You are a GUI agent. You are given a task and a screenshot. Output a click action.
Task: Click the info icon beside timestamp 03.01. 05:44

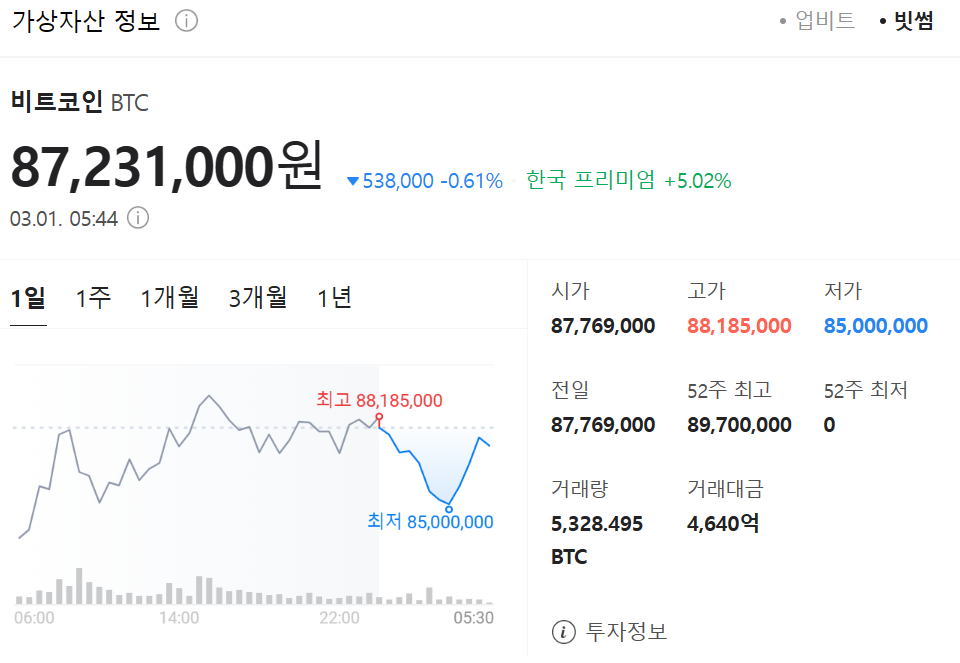click(137, 218)
